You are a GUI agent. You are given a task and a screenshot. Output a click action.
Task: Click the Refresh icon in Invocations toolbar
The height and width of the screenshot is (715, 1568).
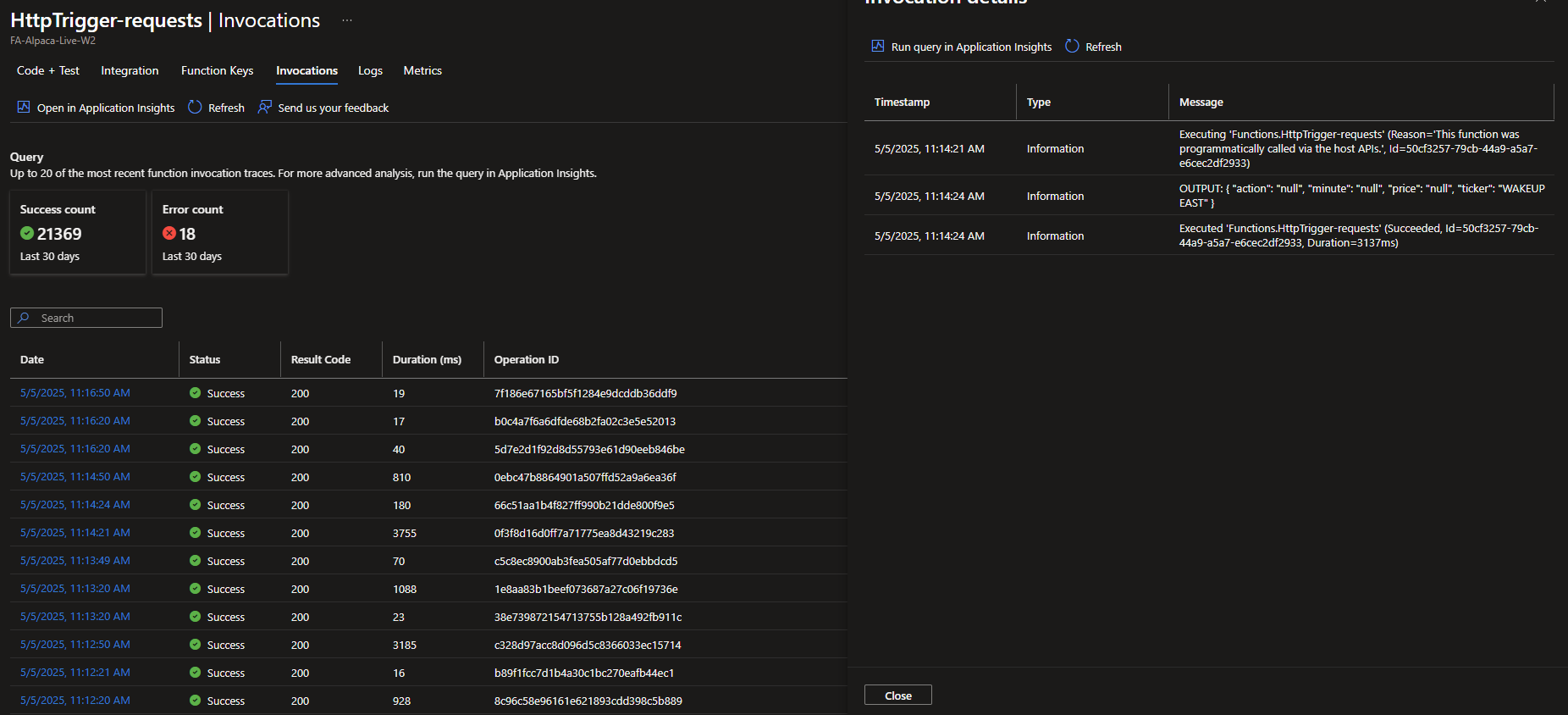coord(195,108)
